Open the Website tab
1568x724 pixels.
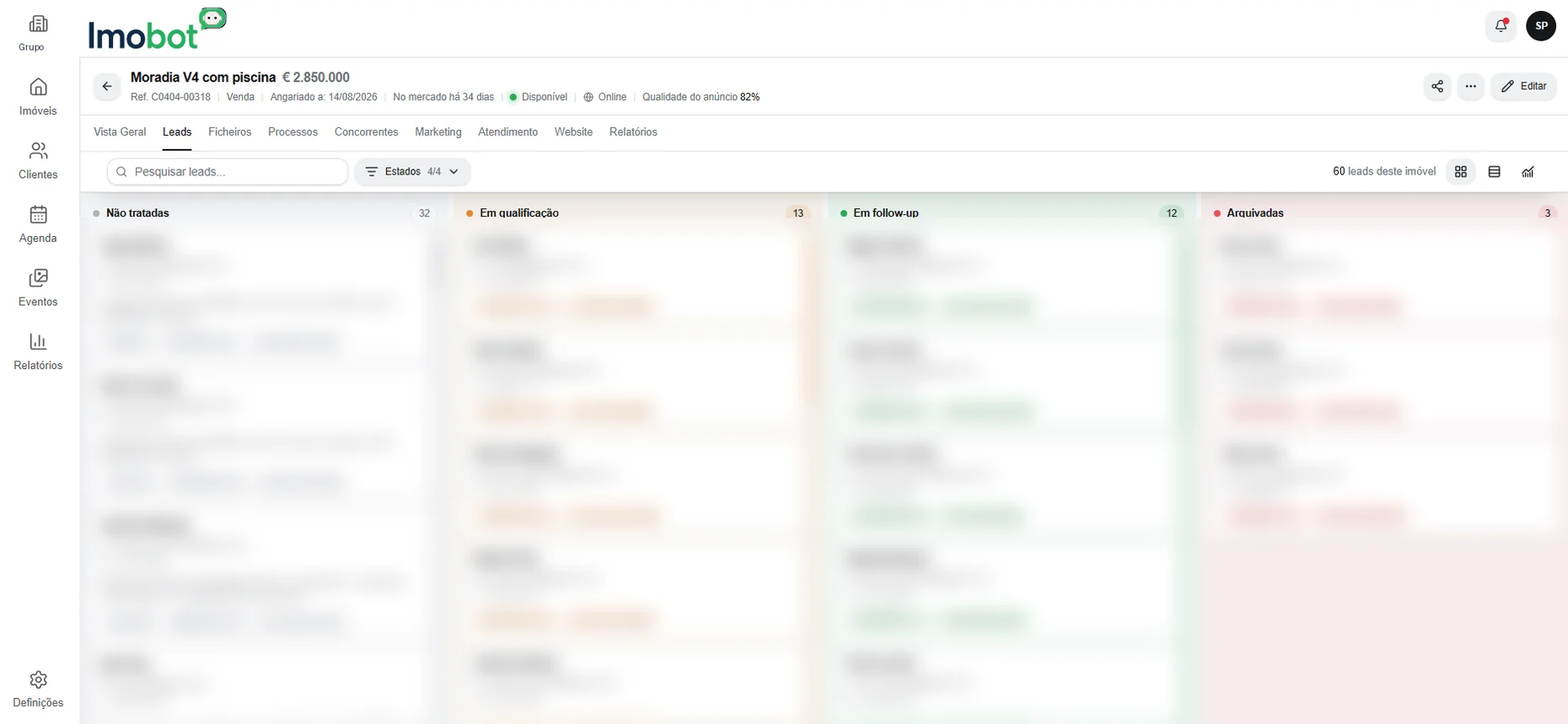[x=573, y=132]
